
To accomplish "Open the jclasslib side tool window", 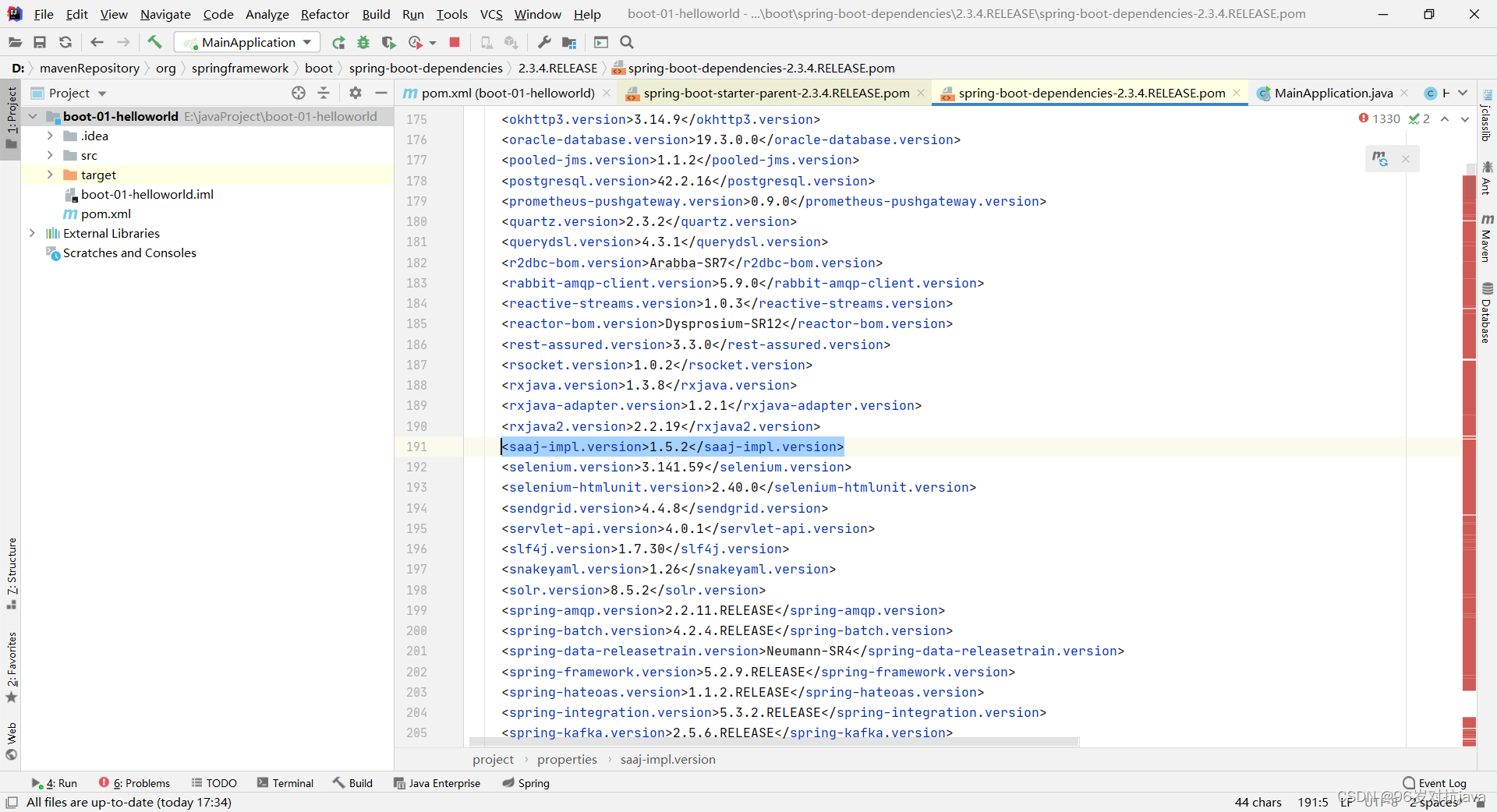I will pyautogui.click(x=1487, y=115).
